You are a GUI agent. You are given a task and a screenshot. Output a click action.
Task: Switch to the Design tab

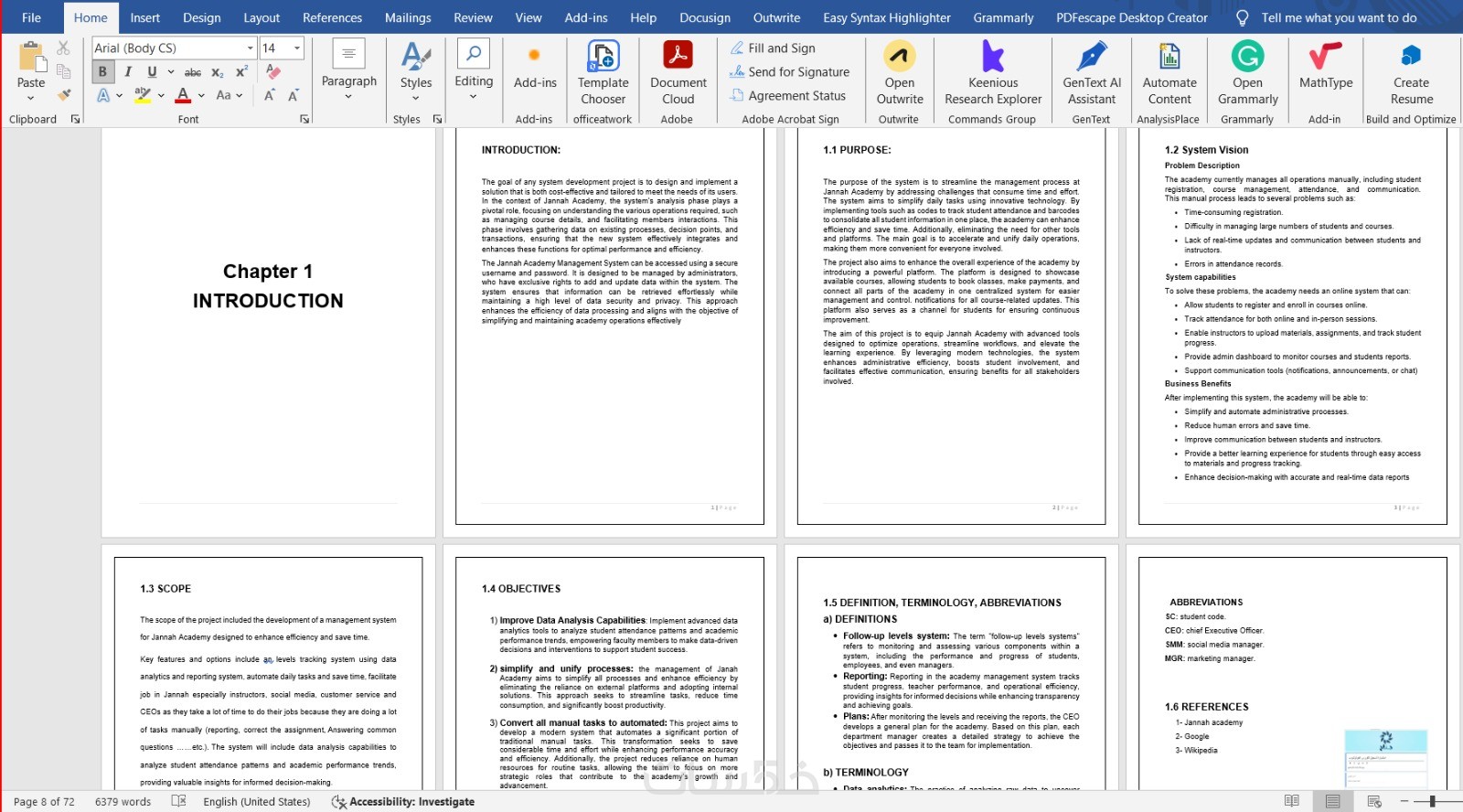tap(201, 17)
